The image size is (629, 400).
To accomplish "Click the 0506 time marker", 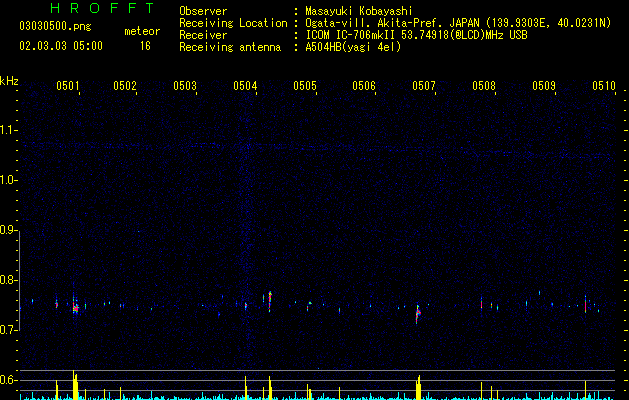I will 364,85.
